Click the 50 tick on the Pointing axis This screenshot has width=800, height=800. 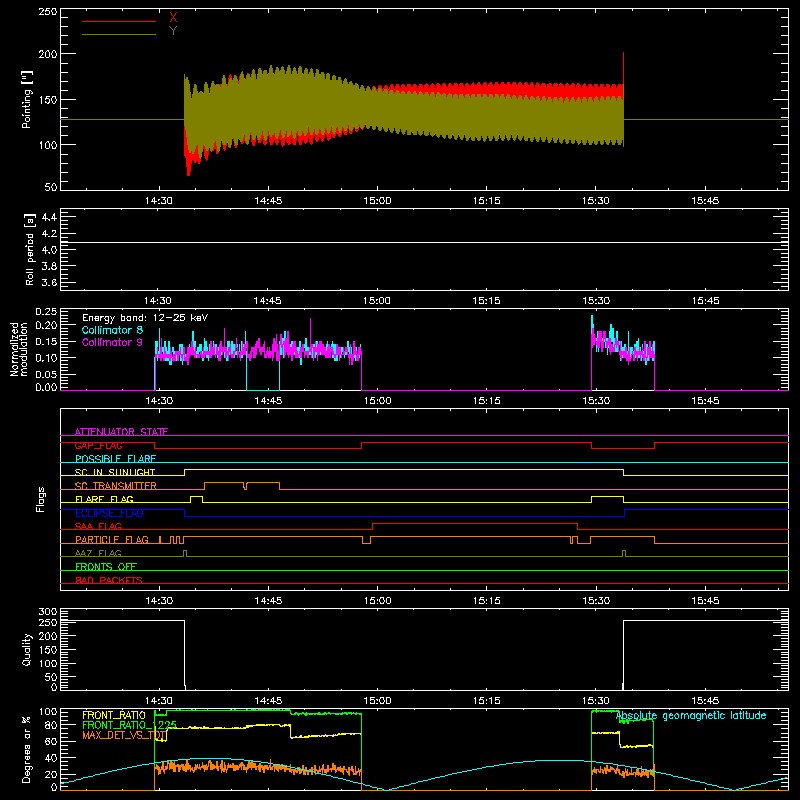[x=51, y=187]
